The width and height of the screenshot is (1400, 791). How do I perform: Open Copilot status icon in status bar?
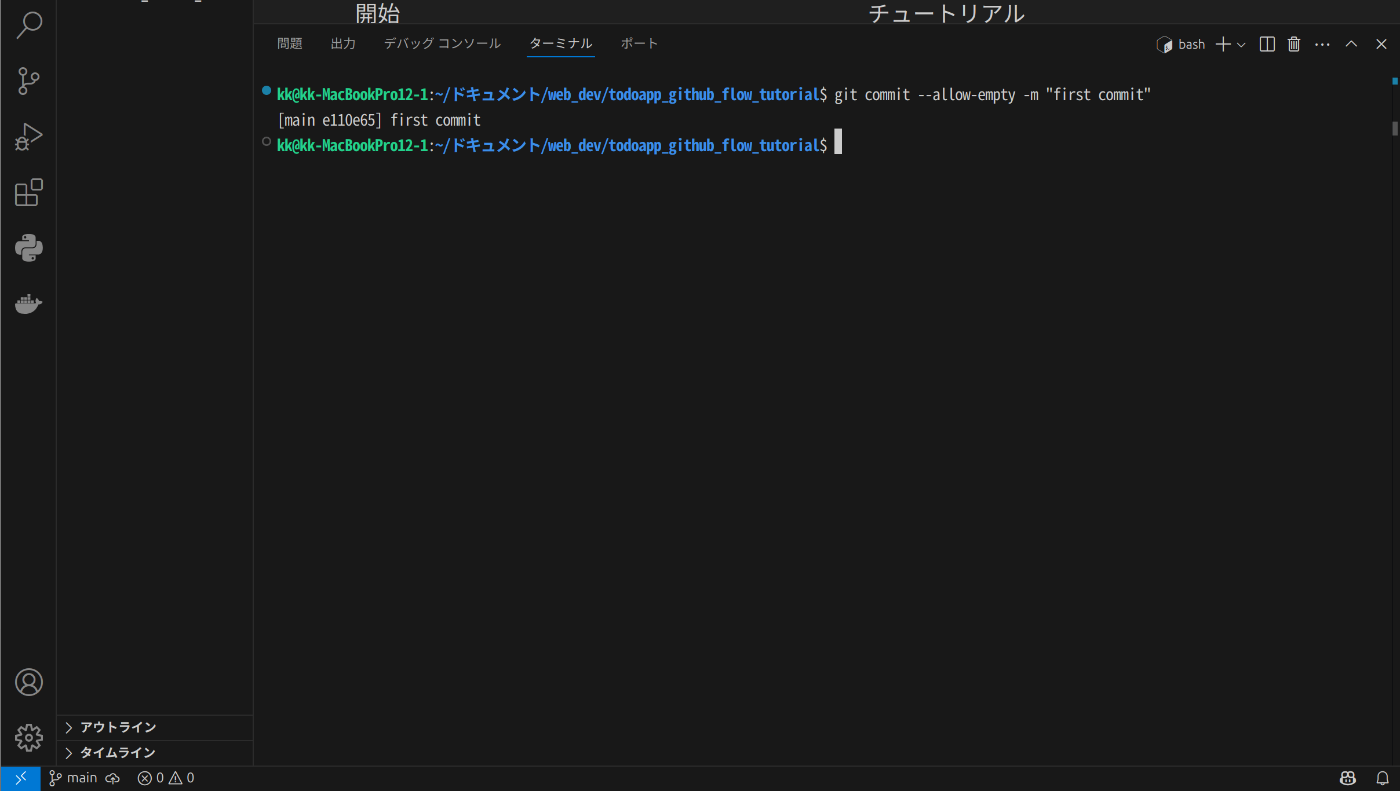pos(1347,778)
